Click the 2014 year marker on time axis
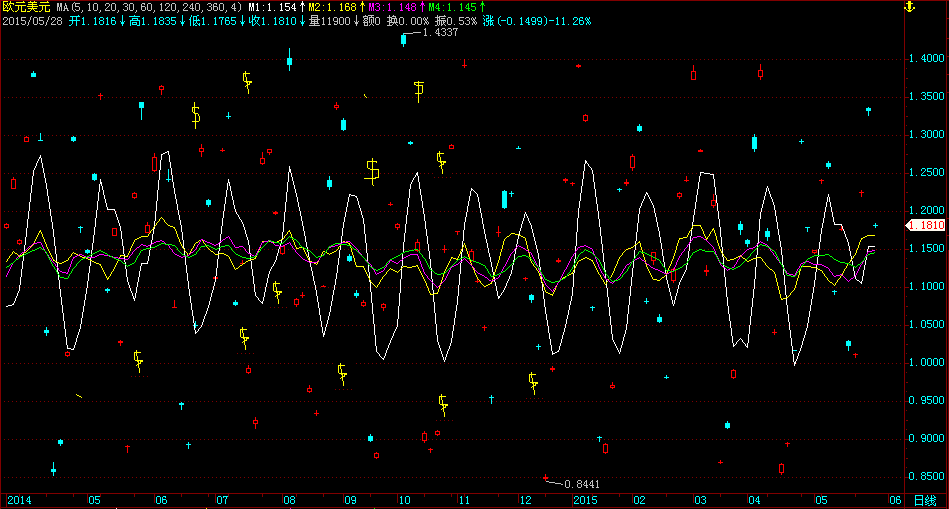This screenshot has height=509, width=949. point(20,499)
